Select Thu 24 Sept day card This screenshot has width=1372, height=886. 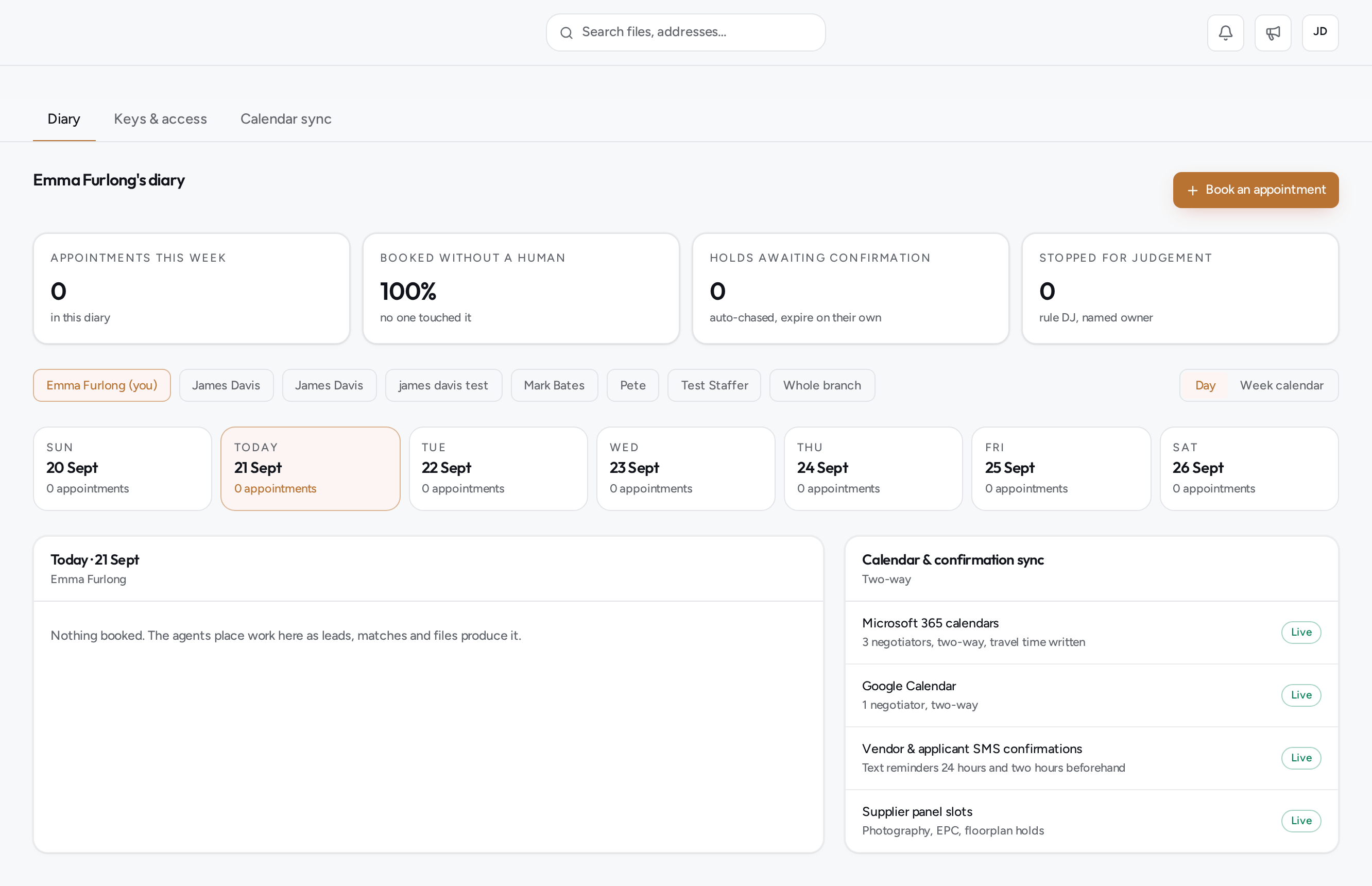coord(873,468)
